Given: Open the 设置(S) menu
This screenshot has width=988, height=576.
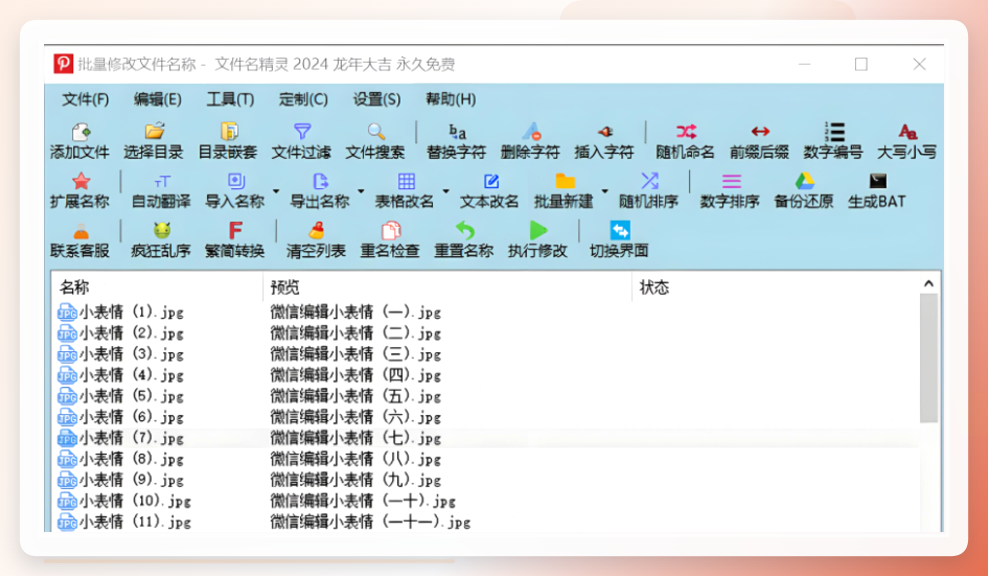Looking at the screenshot, I should point(377,100).
